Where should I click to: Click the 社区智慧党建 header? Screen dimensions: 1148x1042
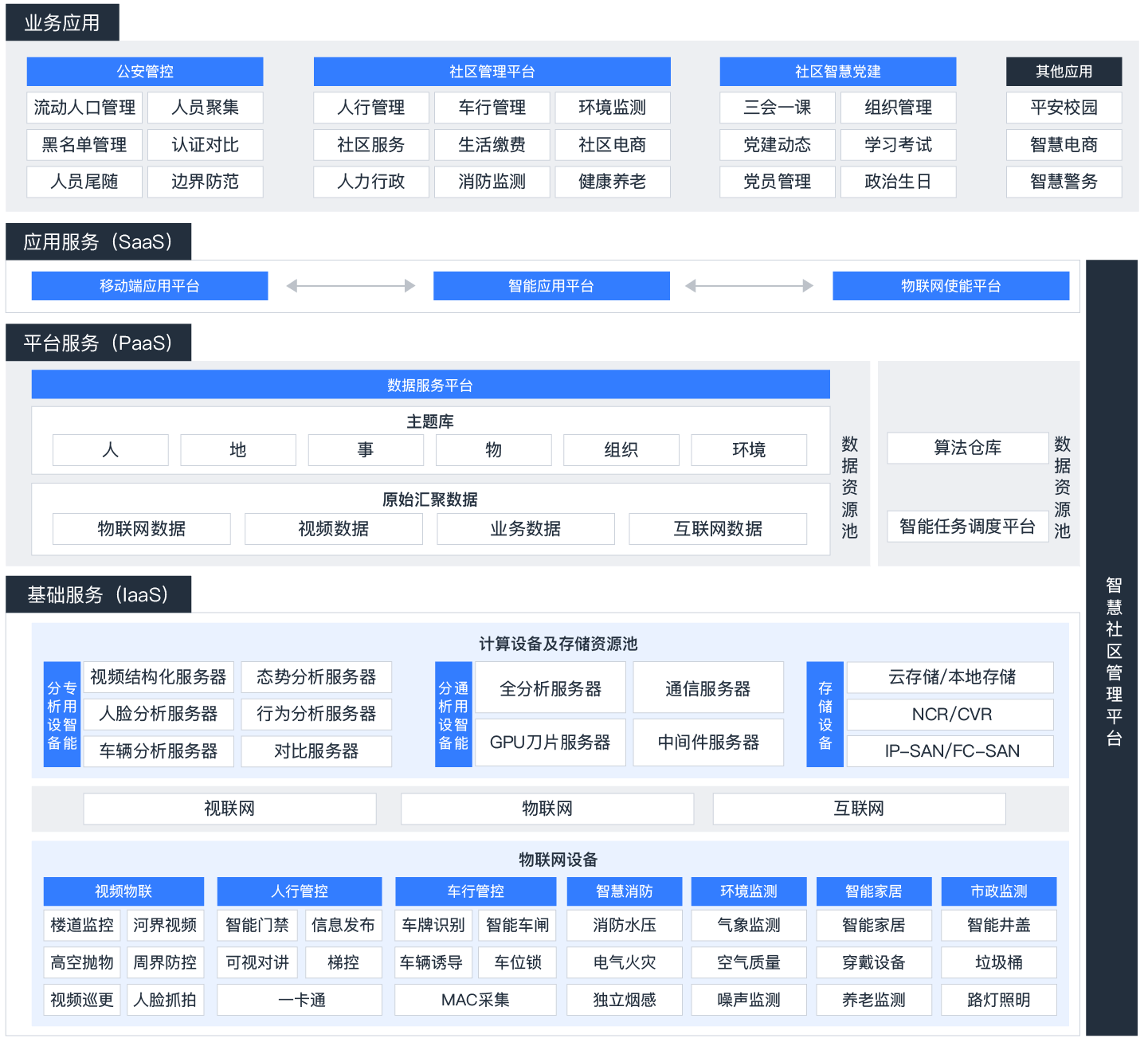point(838,72)
